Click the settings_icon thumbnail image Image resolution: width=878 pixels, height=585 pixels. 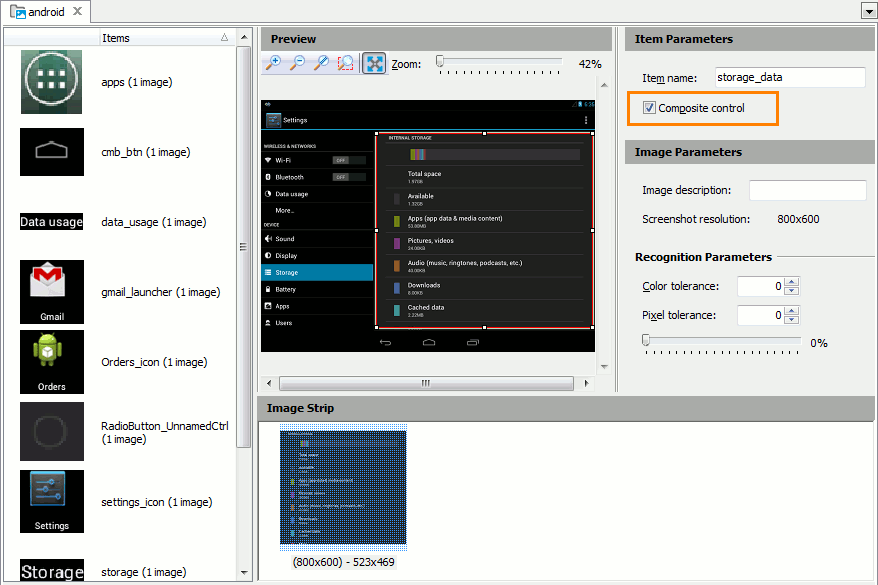coord(51,501)
